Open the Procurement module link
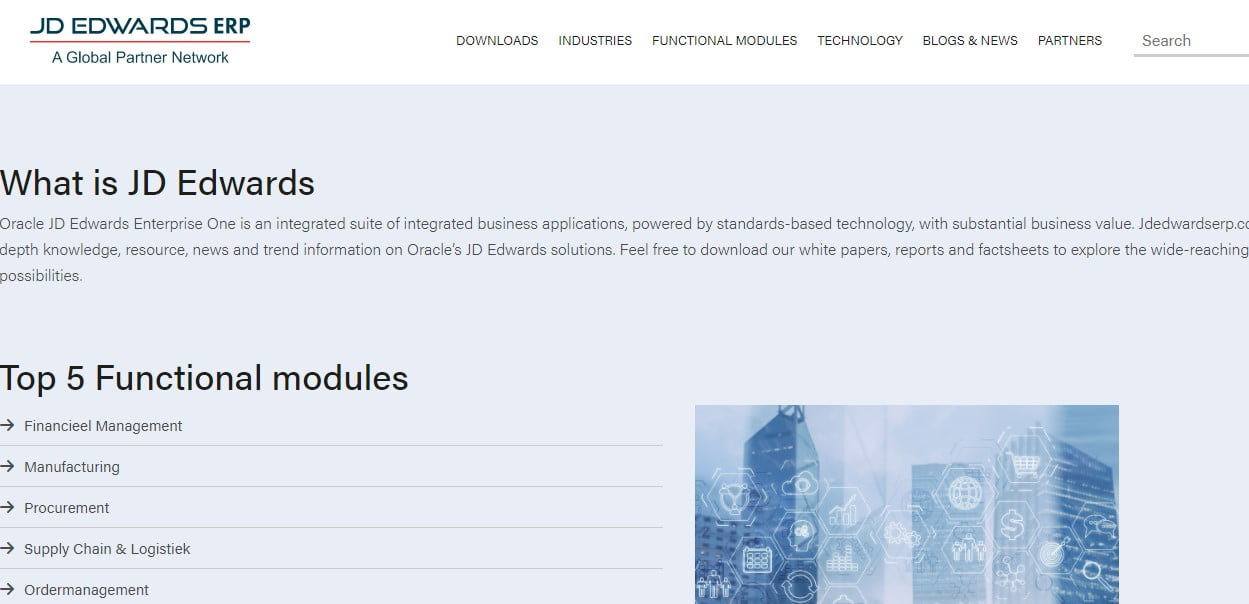This screenshot has width=1249, height=604. click(67, 508)
